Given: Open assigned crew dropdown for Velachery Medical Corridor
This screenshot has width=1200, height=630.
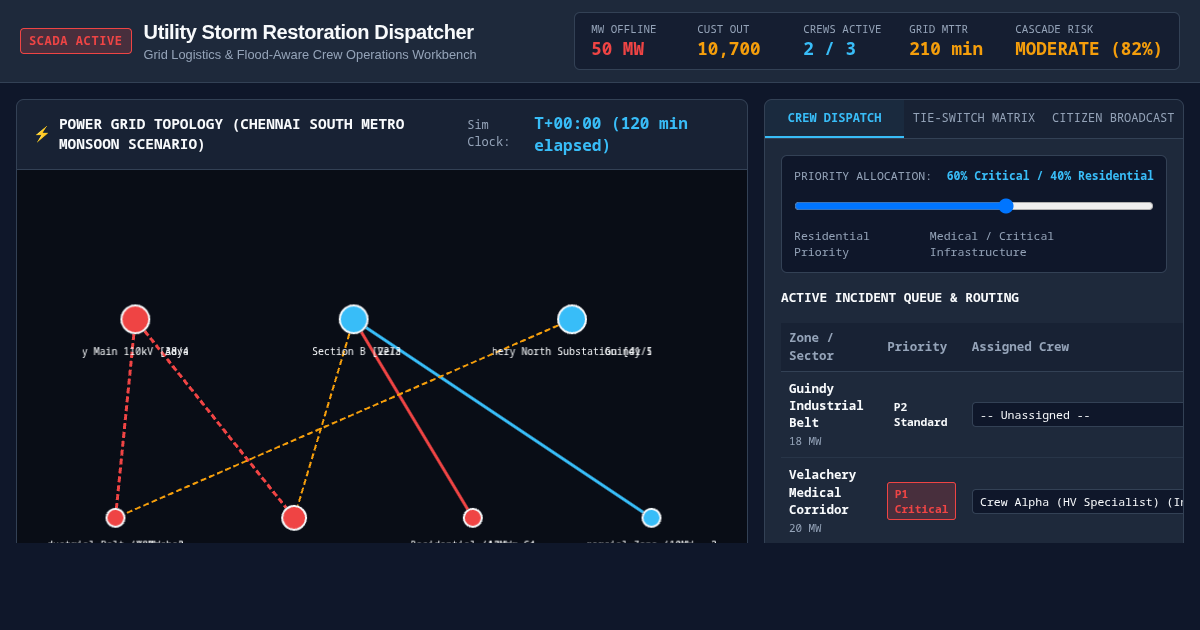Looking at the screenshot, I should coord(1077,501).
